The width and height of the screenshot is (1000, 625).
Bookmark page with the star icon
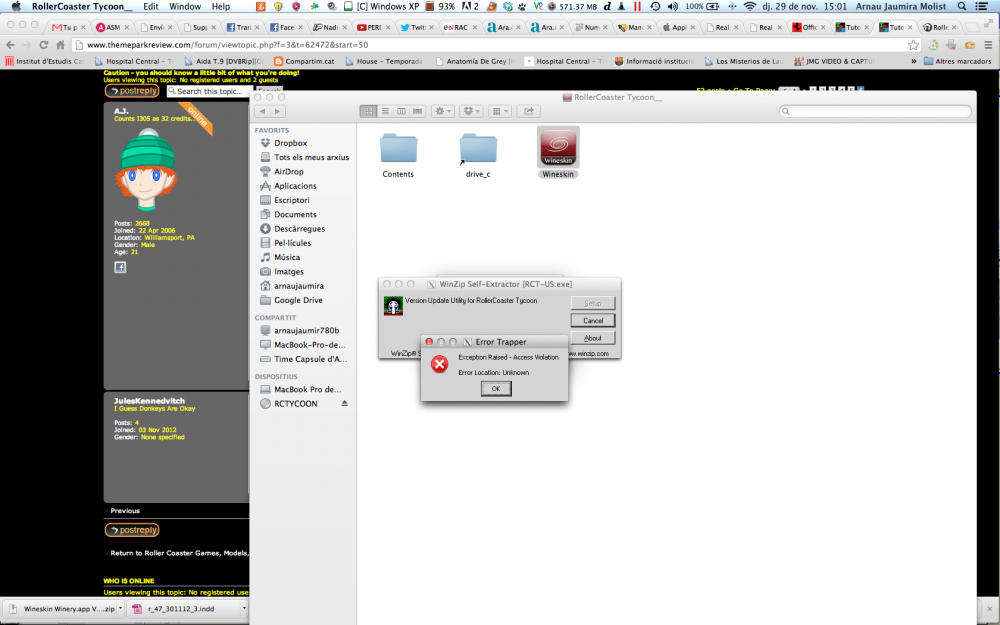913,45
